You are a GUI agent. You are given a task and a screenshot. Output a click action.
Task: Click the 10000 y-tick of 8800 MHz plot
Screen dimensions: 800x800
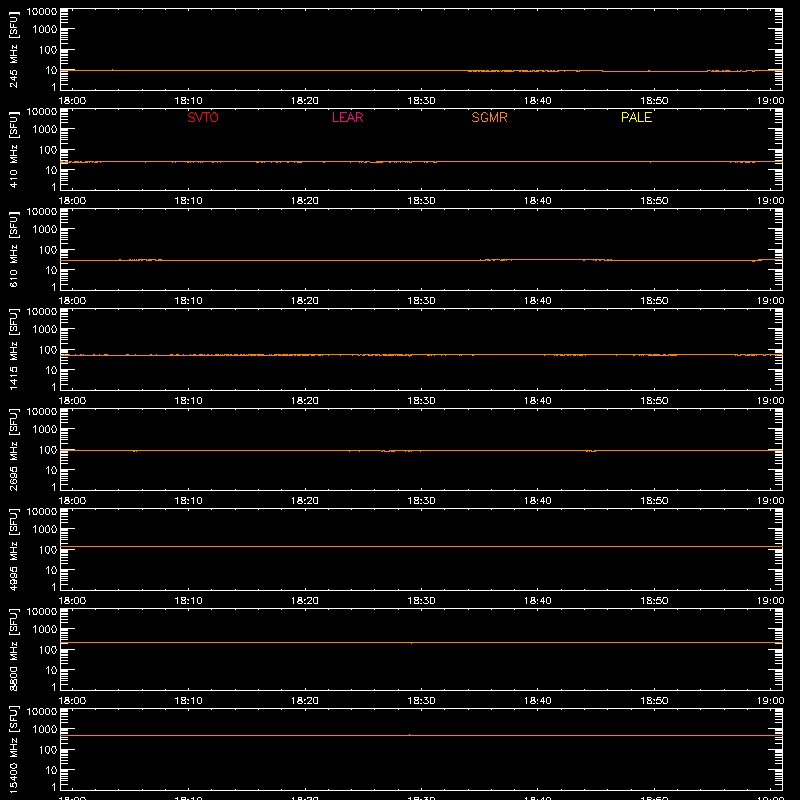pos(42,612)
